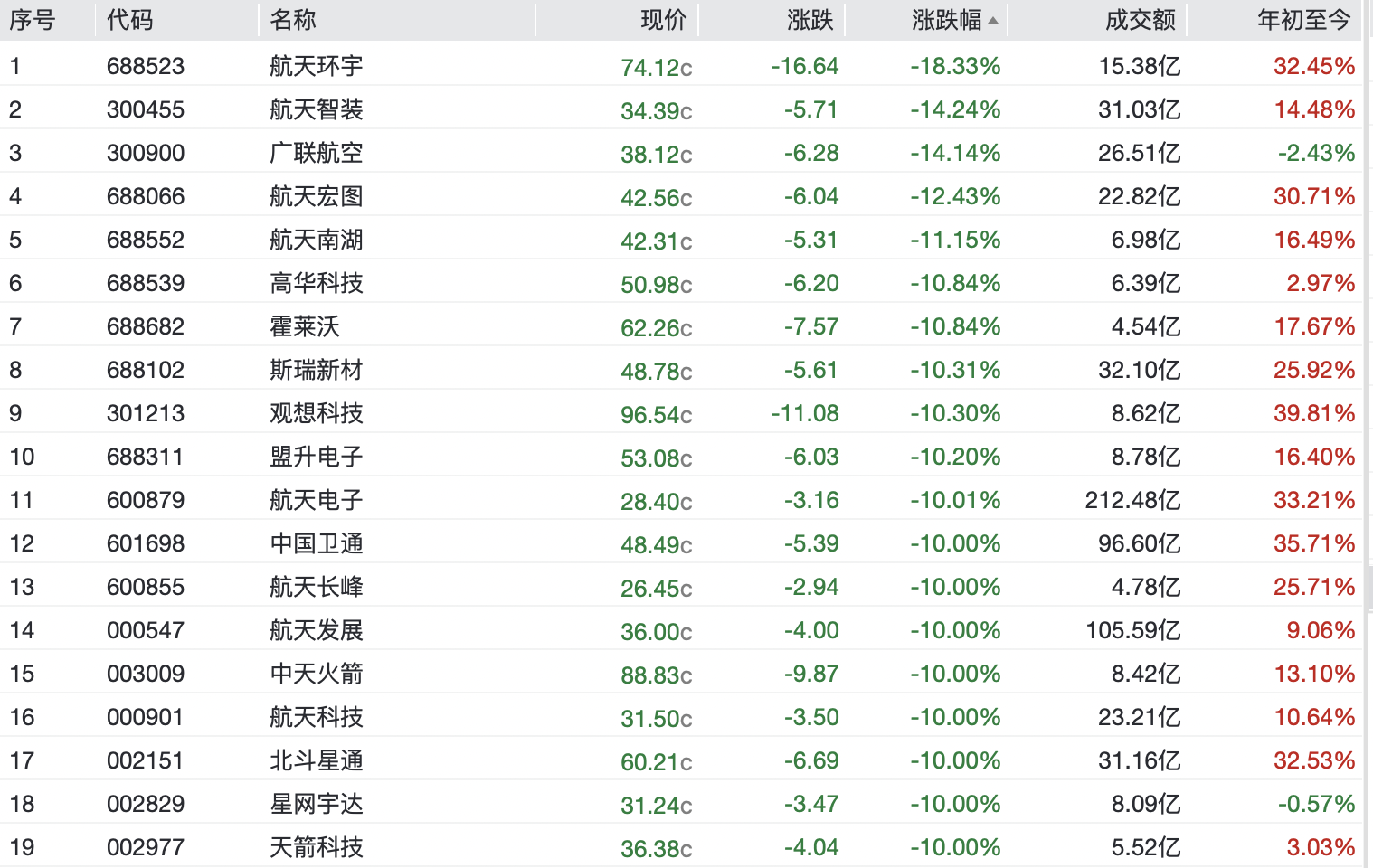1373x868 pixels.
Task: Open stock 广联航空
Action: 317,153
